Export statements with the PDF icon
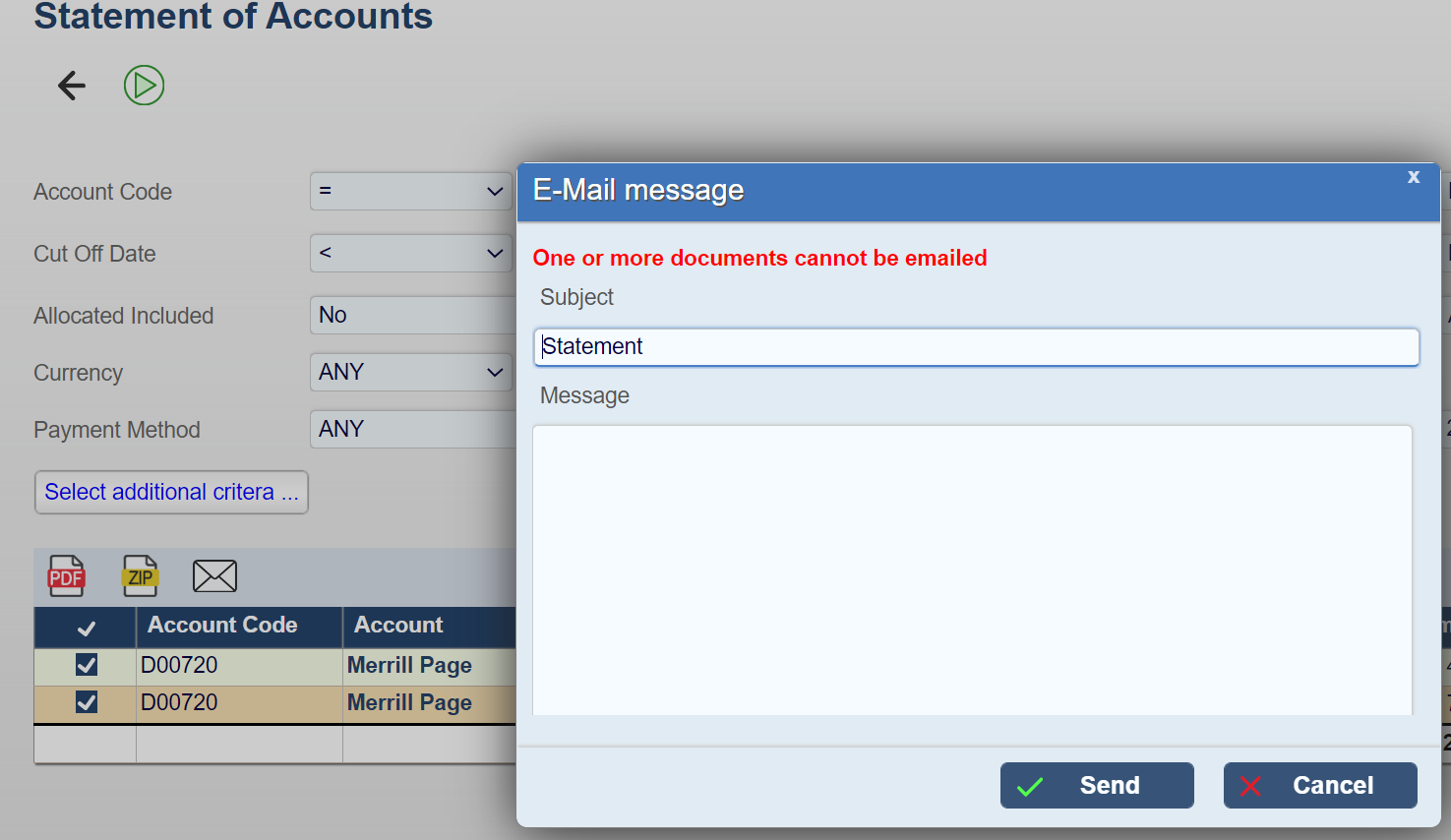Image resolution: width=1451 pixels, height=840 pixels. [66, 576]
